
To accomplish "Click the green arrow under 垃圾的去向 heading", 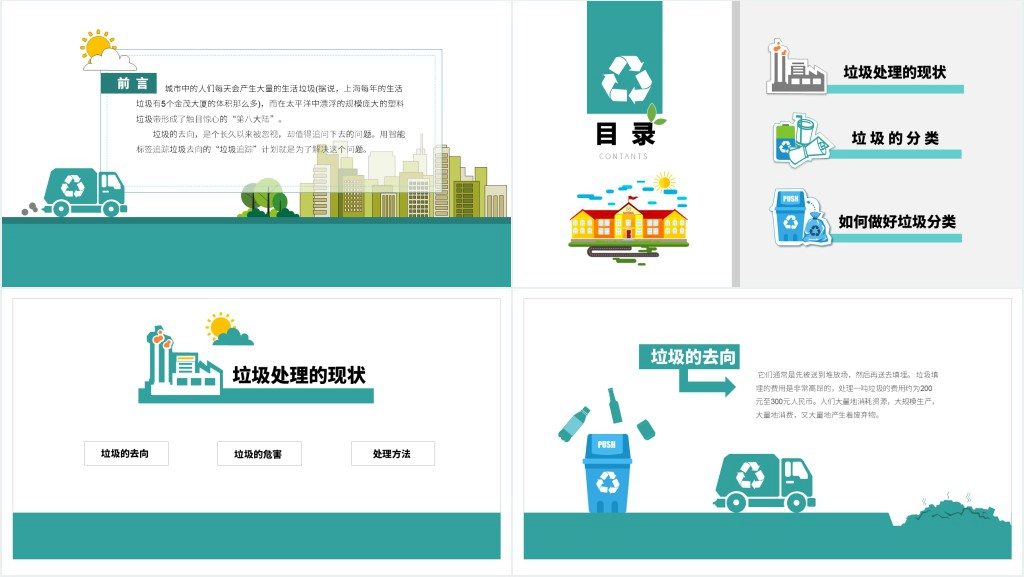I will tap(706, 383).
